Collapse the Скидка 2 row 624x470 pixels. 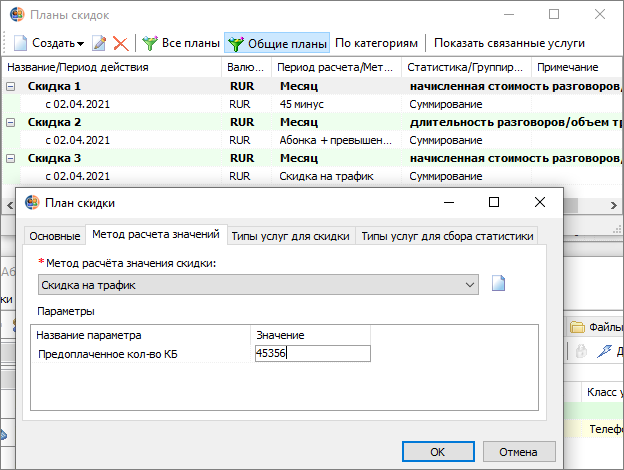coord(11,122)
